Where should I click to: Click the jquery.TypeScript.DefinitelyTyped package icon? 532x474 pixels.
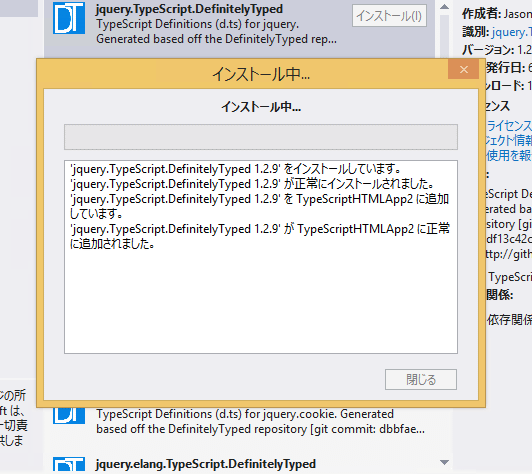coord(69,18)
